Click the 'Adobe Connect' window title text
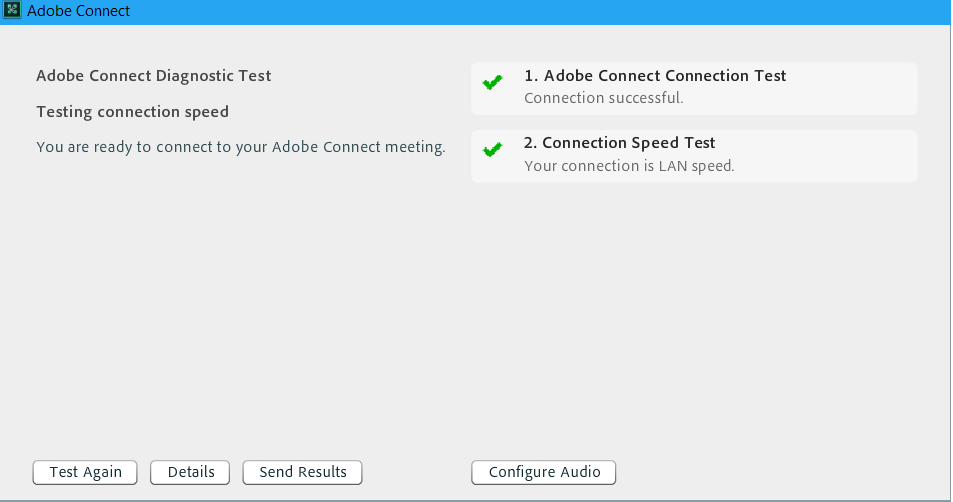 coord(78,11)
